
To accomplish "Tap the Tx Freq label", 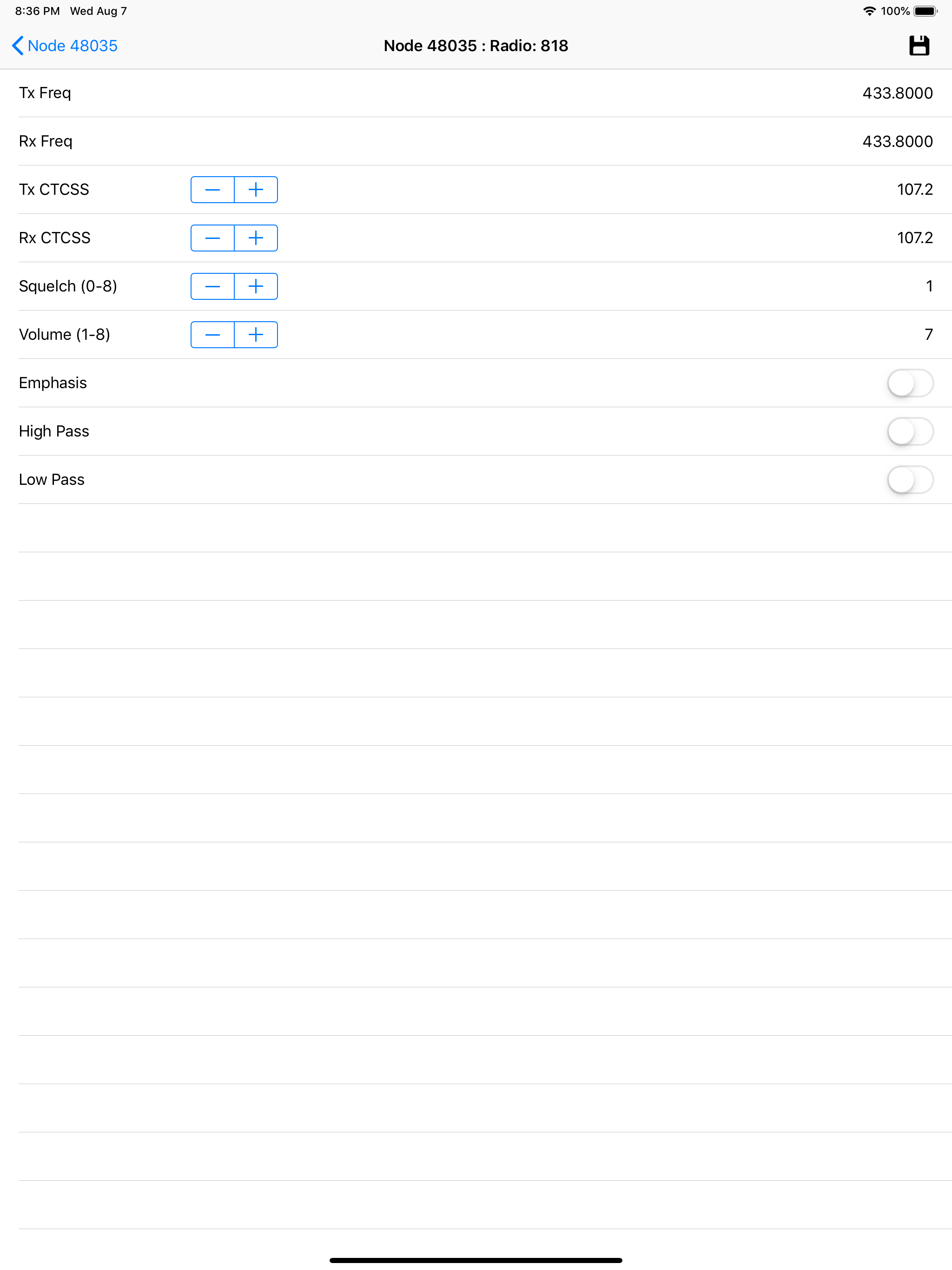I will point(45,93).
